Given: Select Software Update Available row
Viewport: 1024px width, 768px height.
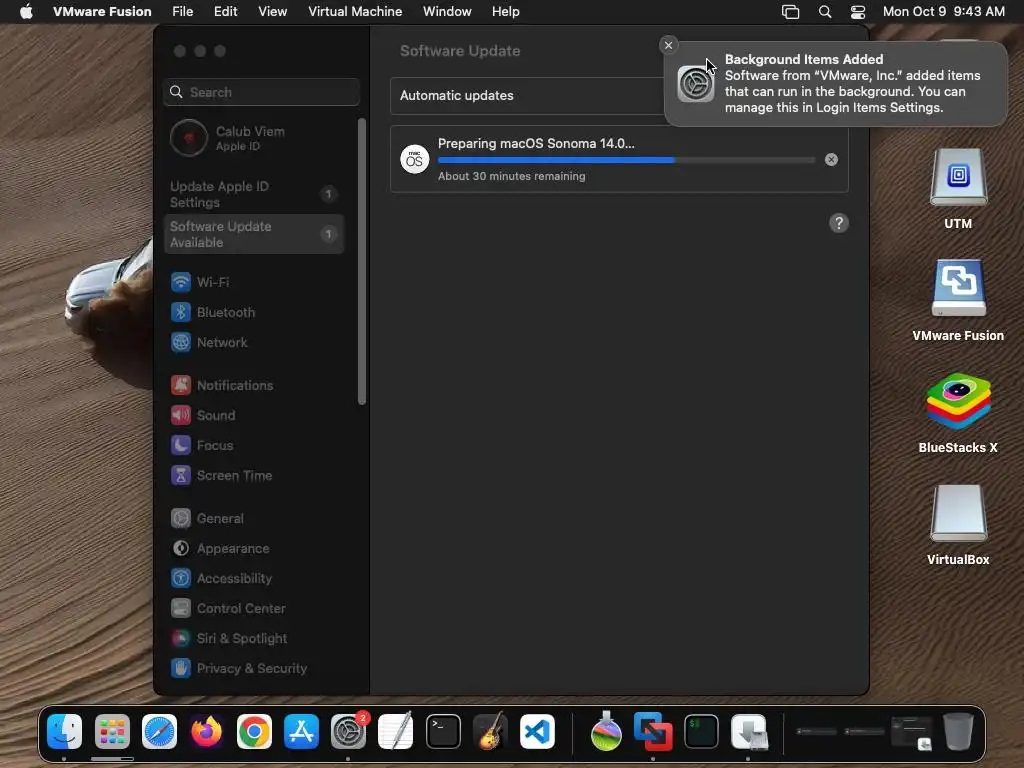Looking at the screenshot, I should [253, 234].
